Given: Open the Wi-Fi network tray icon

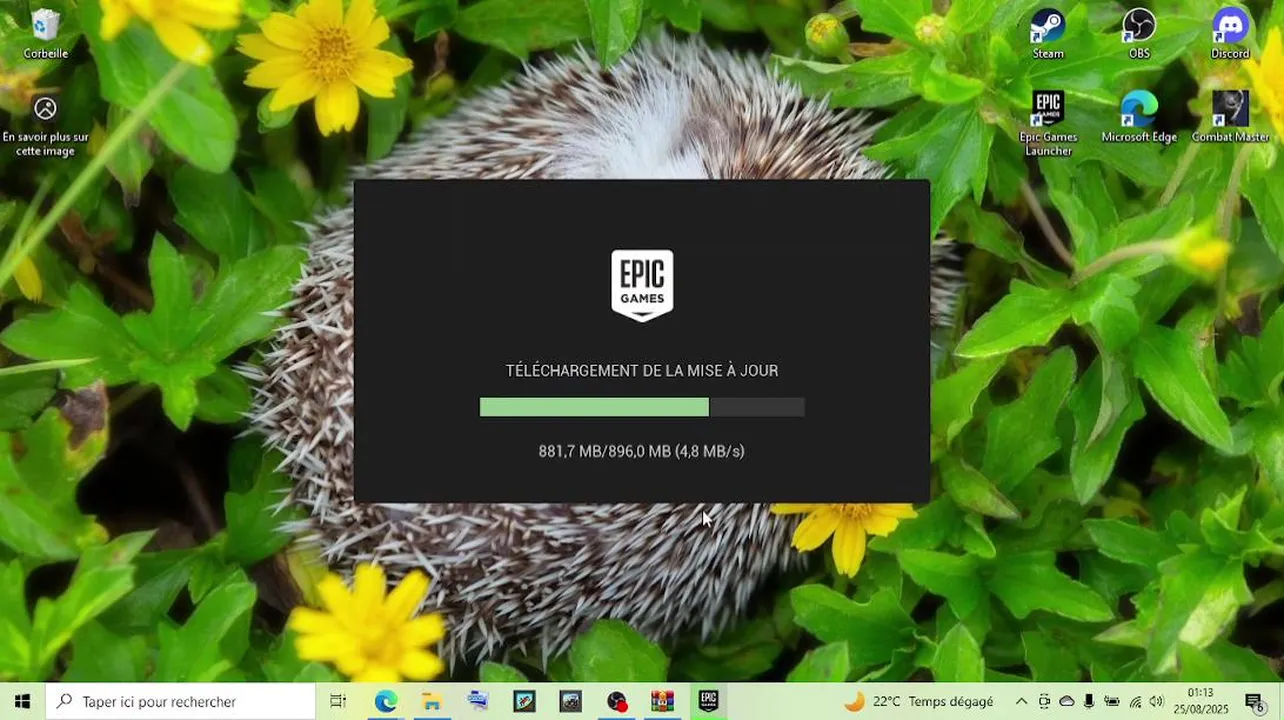Looking at the screenshot, I should coord(1135,701).
